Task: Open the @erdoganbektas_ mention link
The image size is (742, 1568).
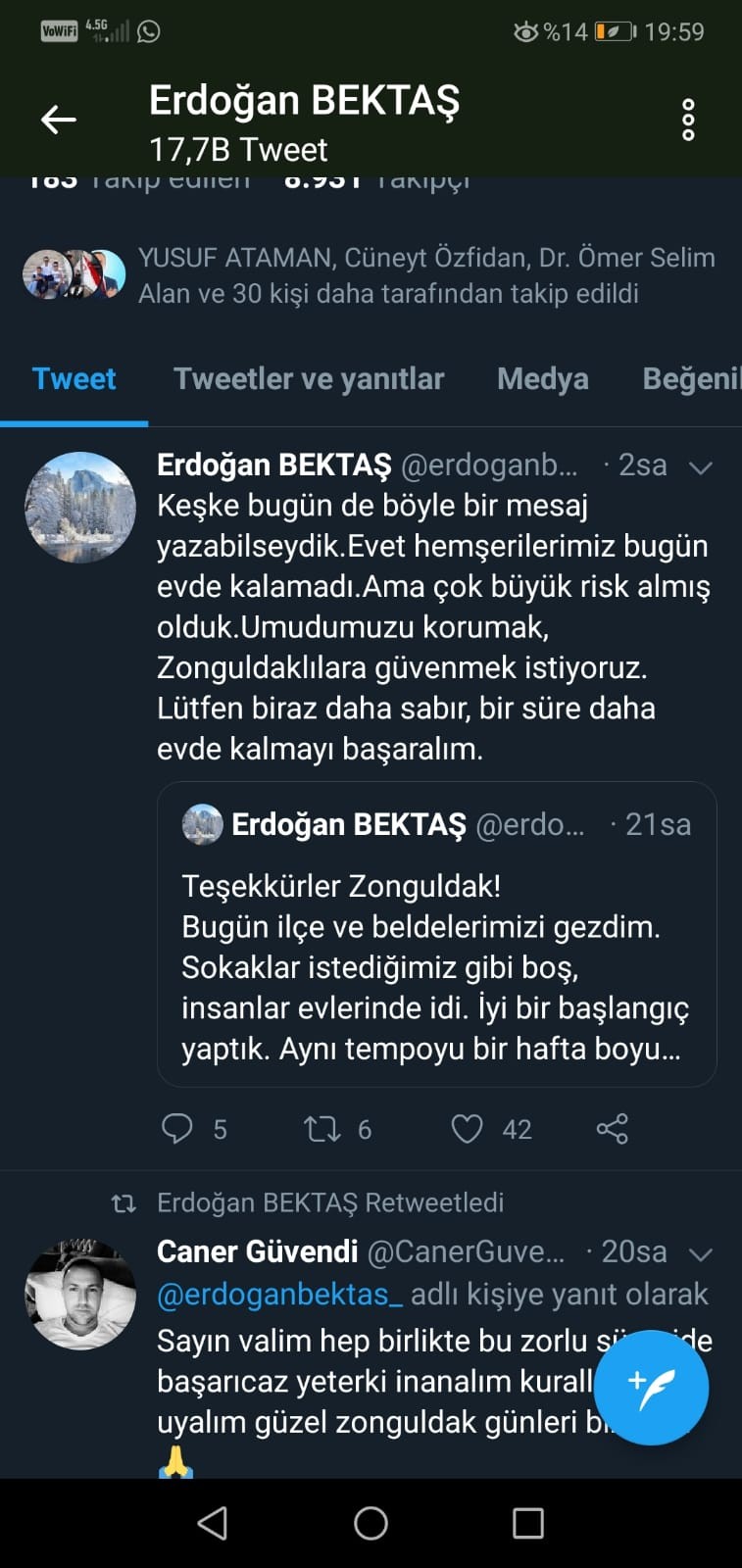Action: coord(279,1295)
